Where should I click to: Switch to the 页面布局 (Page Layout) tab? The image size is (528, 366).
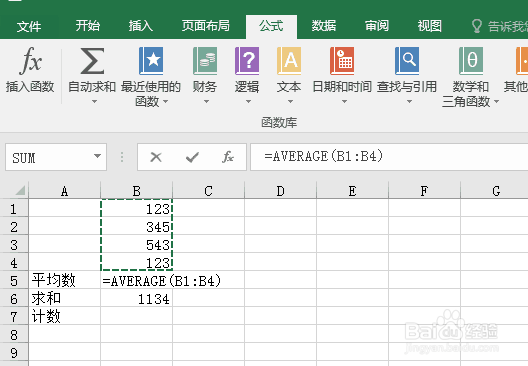tap(206, 26)
